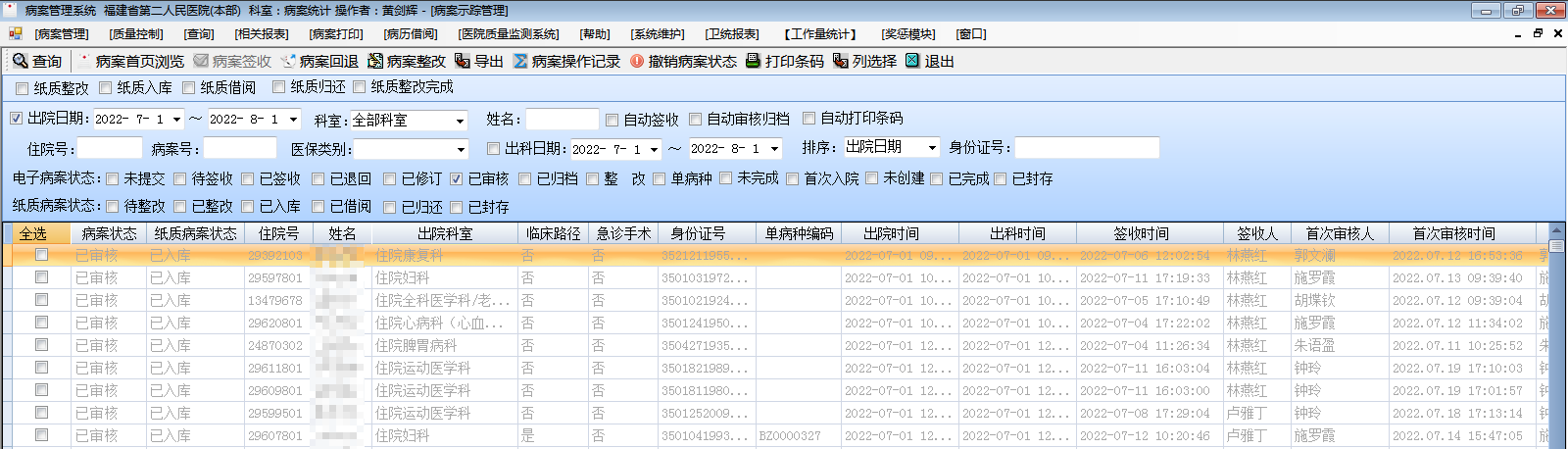1568x449 pixels.
Task: Check the 未提交 status checkbox
Action: [112, 178]
